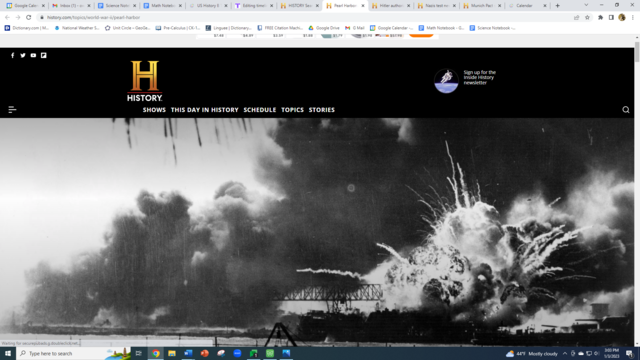Open Linguee Dictionary bookmark
This screenshot has height=360, width=640.
click(228, 28)
